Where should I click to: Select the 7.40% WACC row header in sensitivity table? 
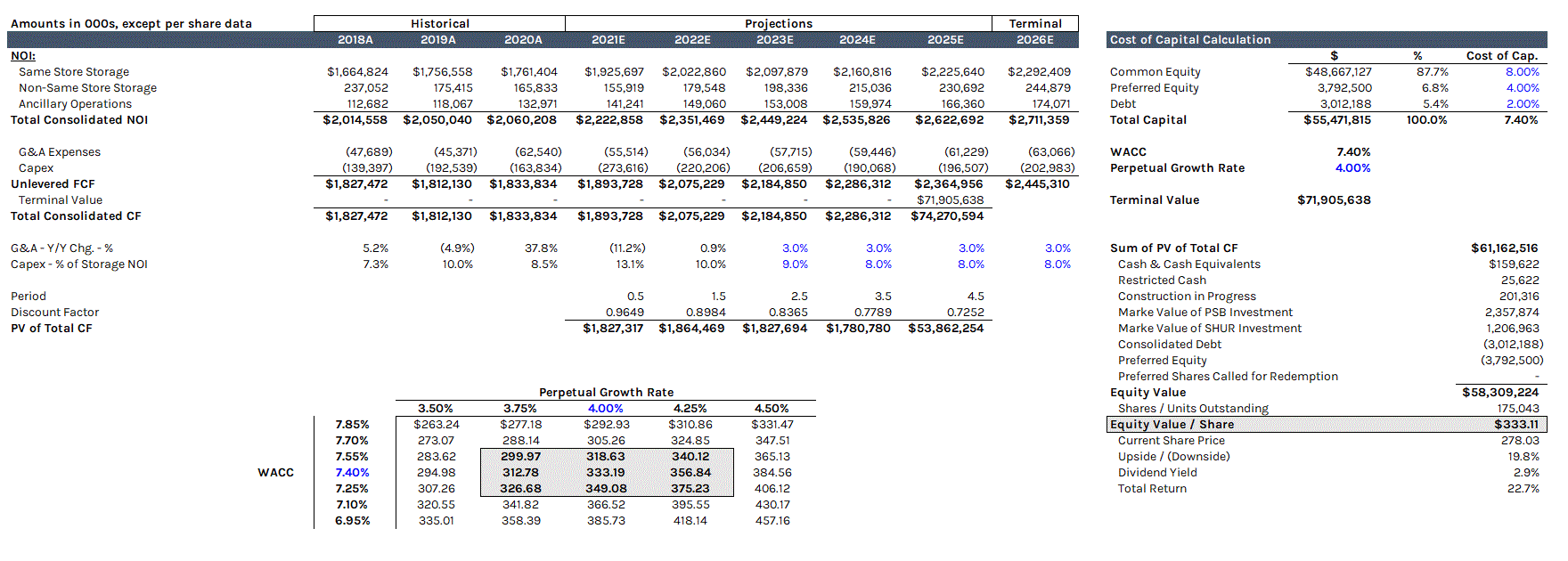pyautogui.click(x=352, y=473)
